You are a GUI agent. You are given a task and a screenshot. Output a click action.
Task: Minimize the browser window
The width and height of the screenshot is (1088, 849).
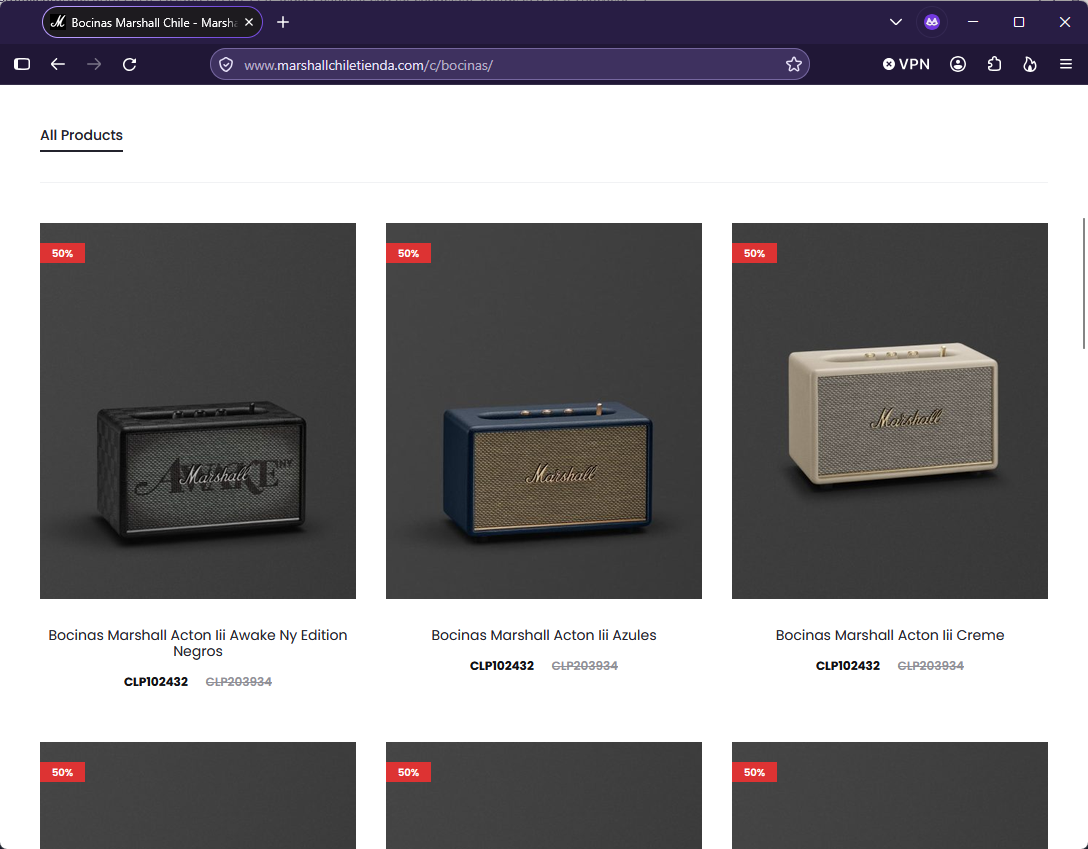pos(973,22)
